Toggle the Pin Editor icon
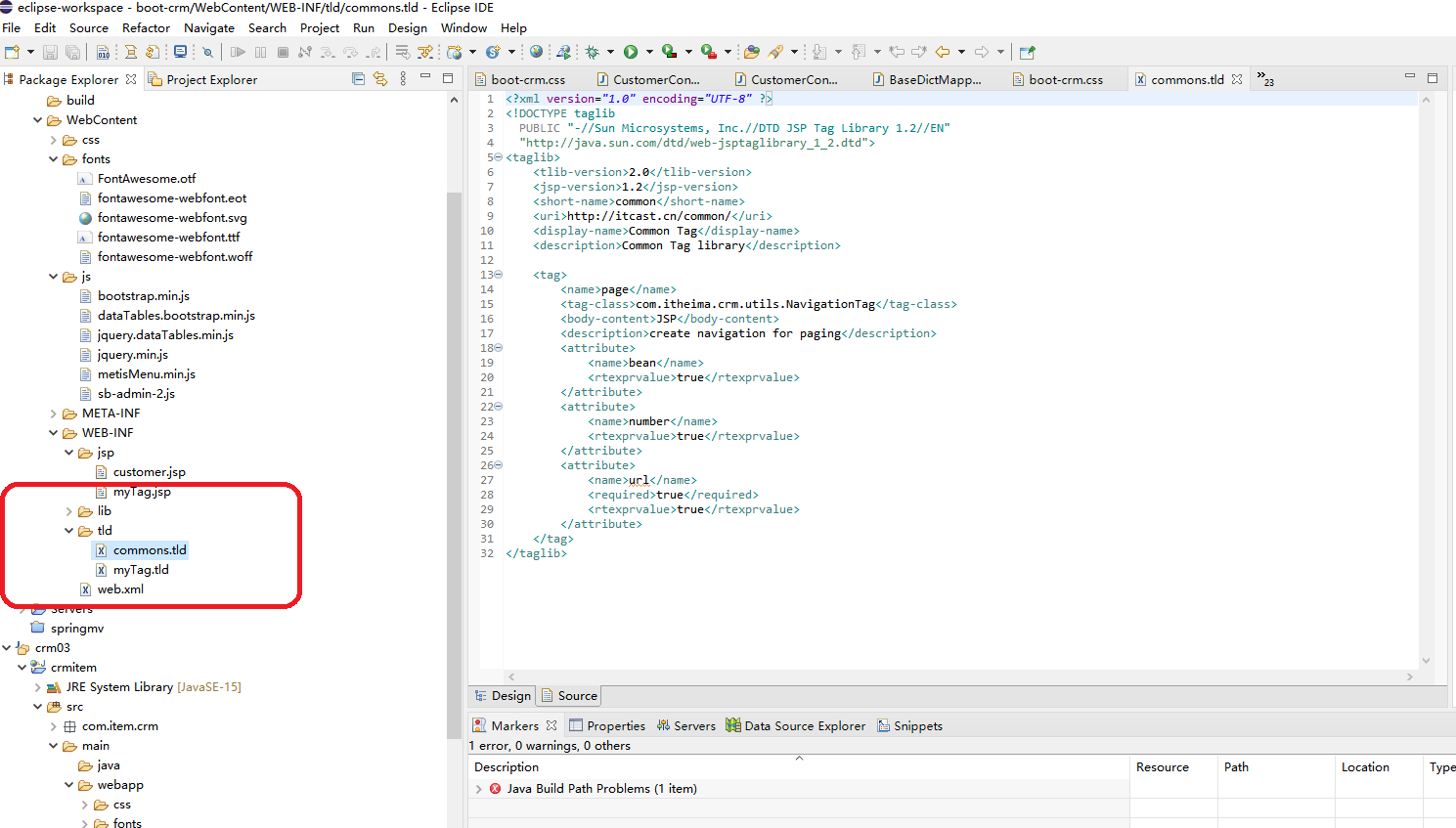The height and width of the screenshot is (828, 1456). [1027, 52]
